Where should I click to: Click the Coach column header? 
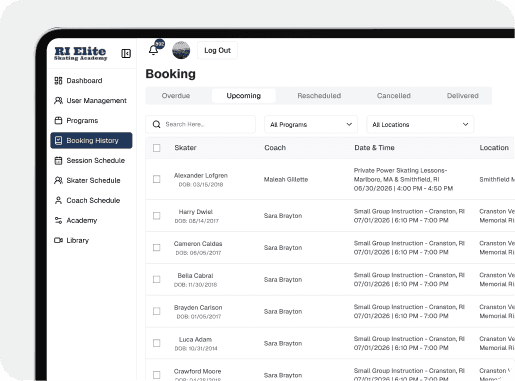point(275,148)
